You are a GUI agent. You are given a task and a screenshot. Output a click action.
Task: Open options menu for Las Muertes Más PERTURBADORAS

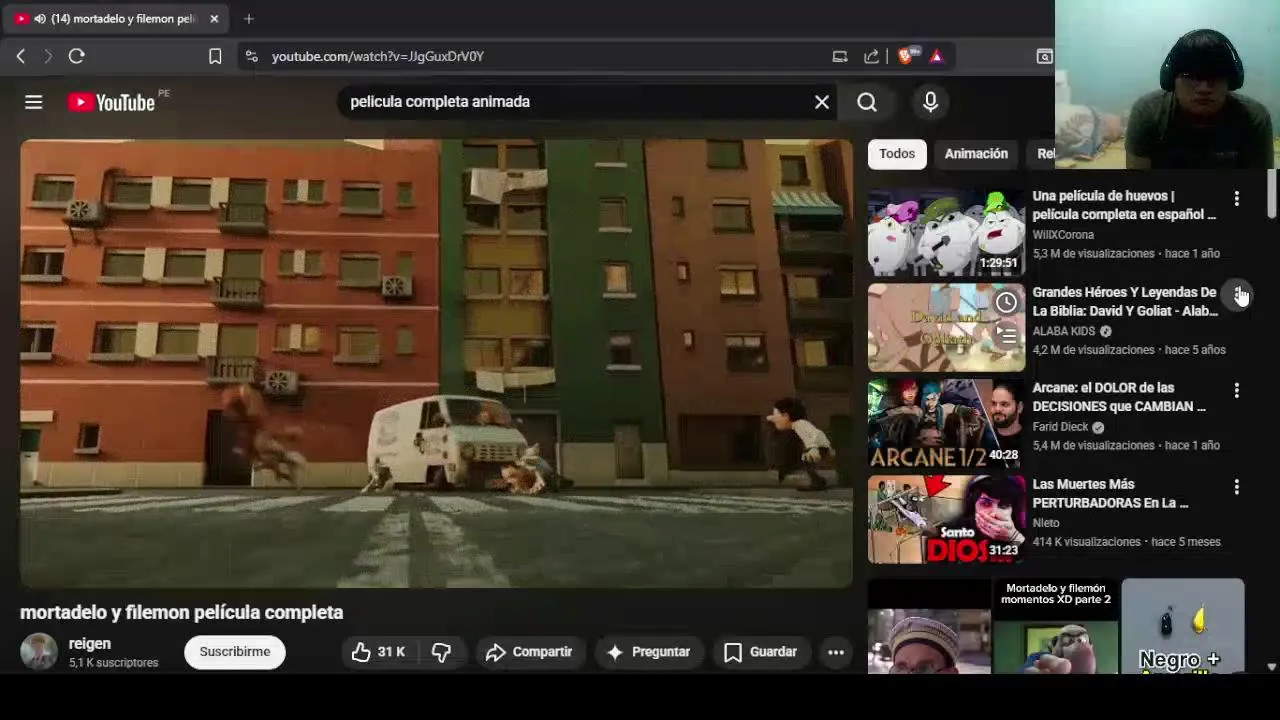point(1237,487)
